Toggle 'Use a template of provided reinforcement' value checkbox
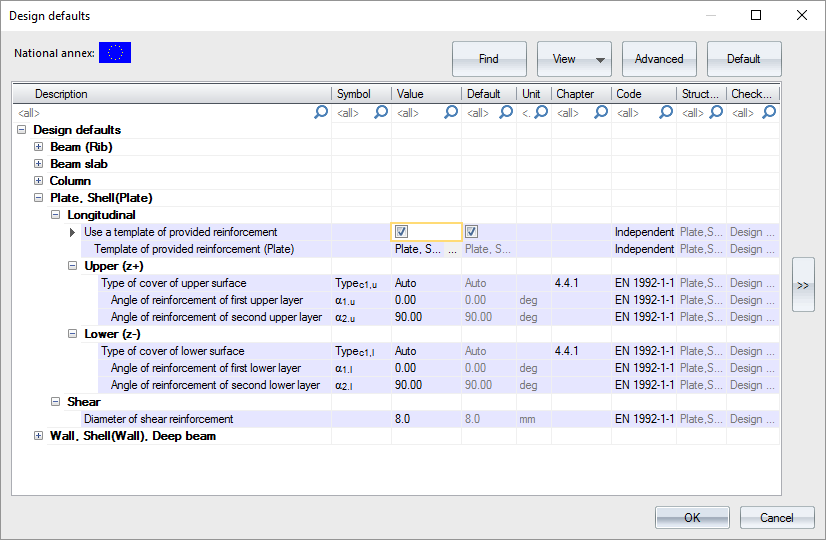This screenshot has width=826, height=540. click(402, 232)
